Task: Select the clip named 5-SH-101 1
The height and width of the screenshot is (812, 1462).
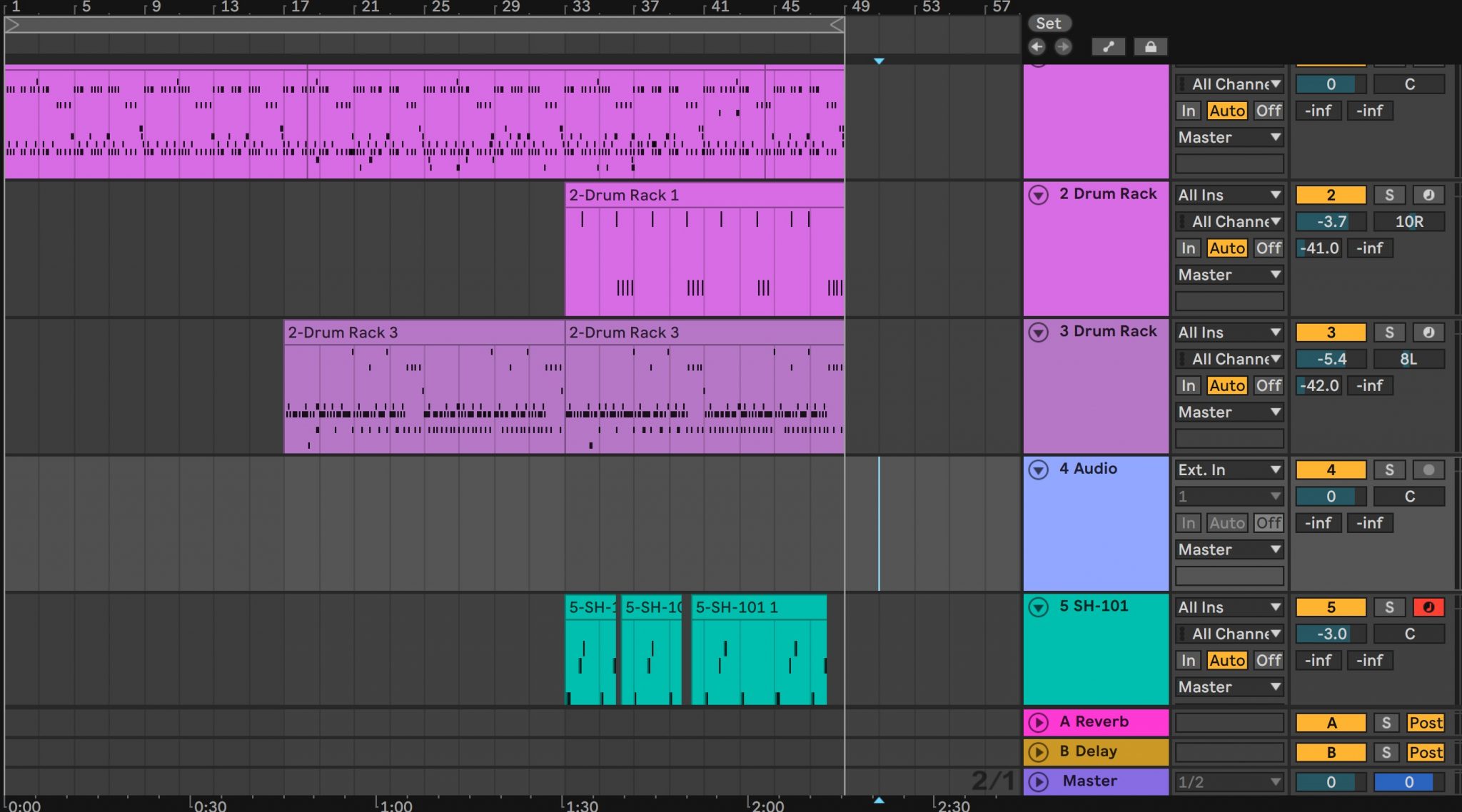Action: tap(757, 607)
